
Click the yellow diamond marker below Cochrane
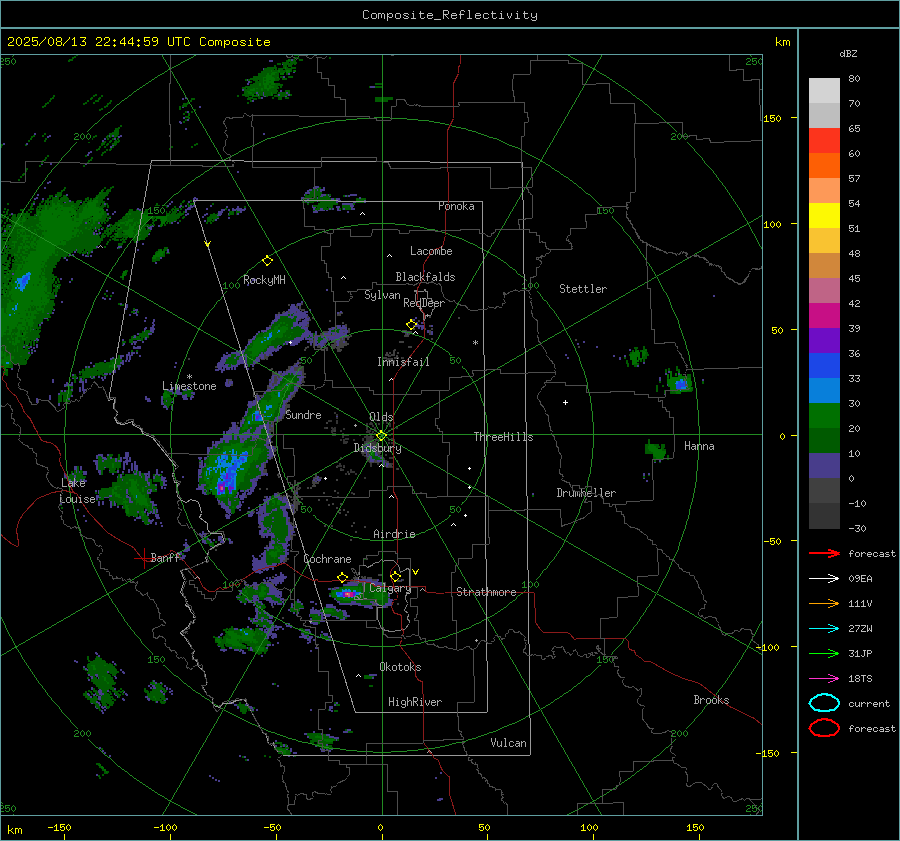tap(342, 577)
